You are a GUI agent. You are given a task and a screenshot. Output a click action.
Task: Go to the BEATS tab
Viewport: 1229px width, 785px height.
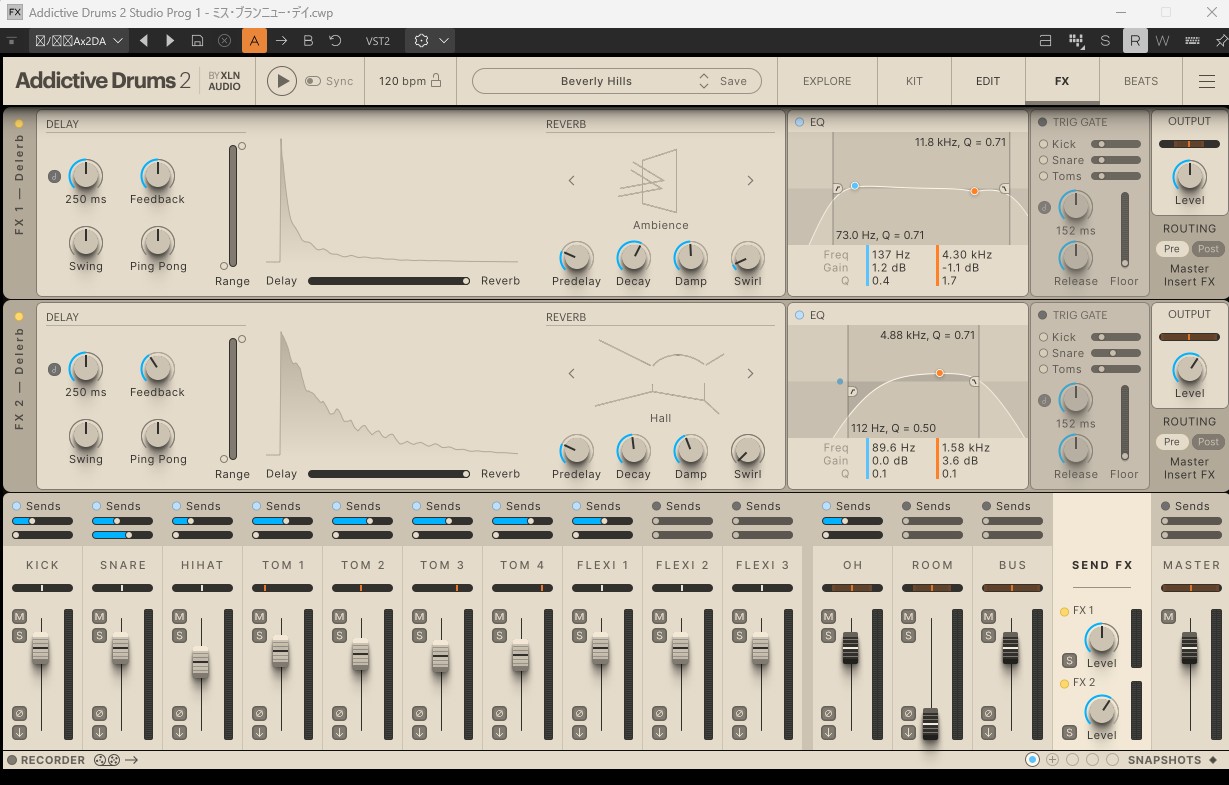click(x=1141, y=81)
